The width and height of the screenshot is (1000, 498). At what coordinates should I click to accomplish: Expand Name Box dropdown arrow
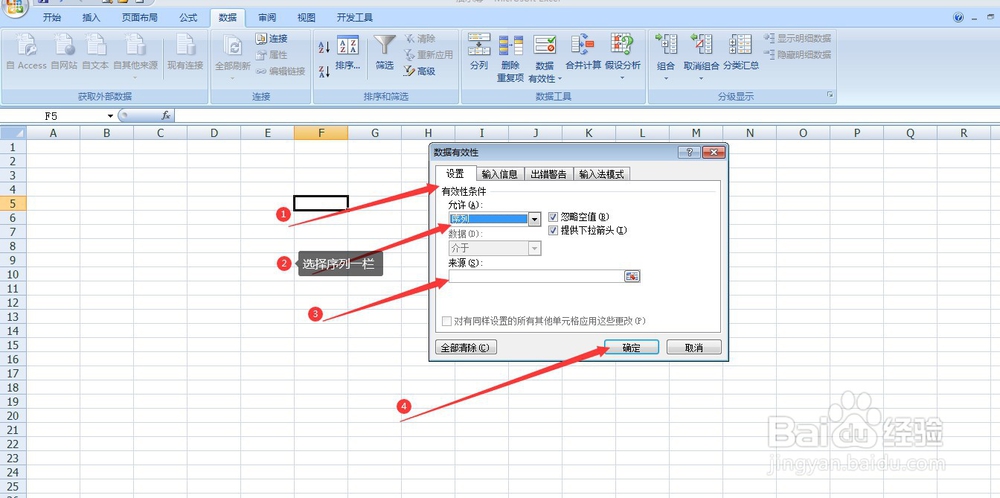110,115
